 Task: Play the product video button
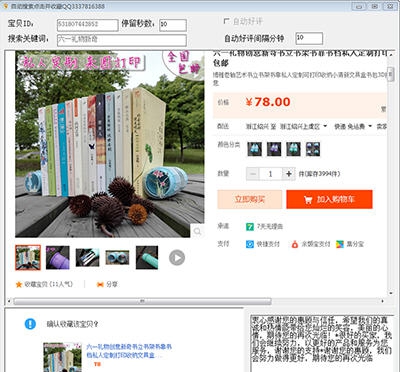(x=177, y=258)
